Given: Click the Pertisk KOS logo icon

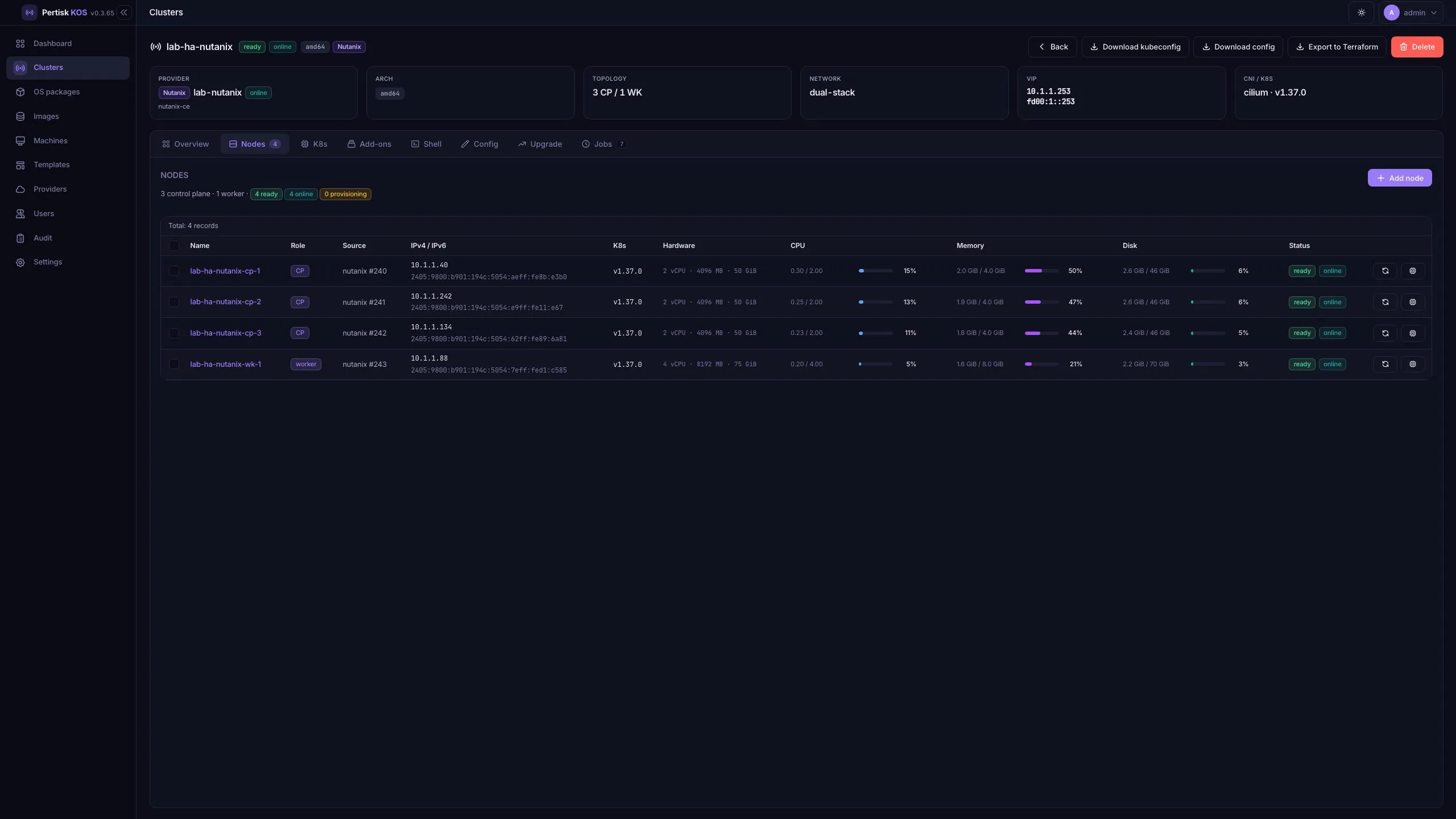Looking at the screenshot, I should (30, 13).
